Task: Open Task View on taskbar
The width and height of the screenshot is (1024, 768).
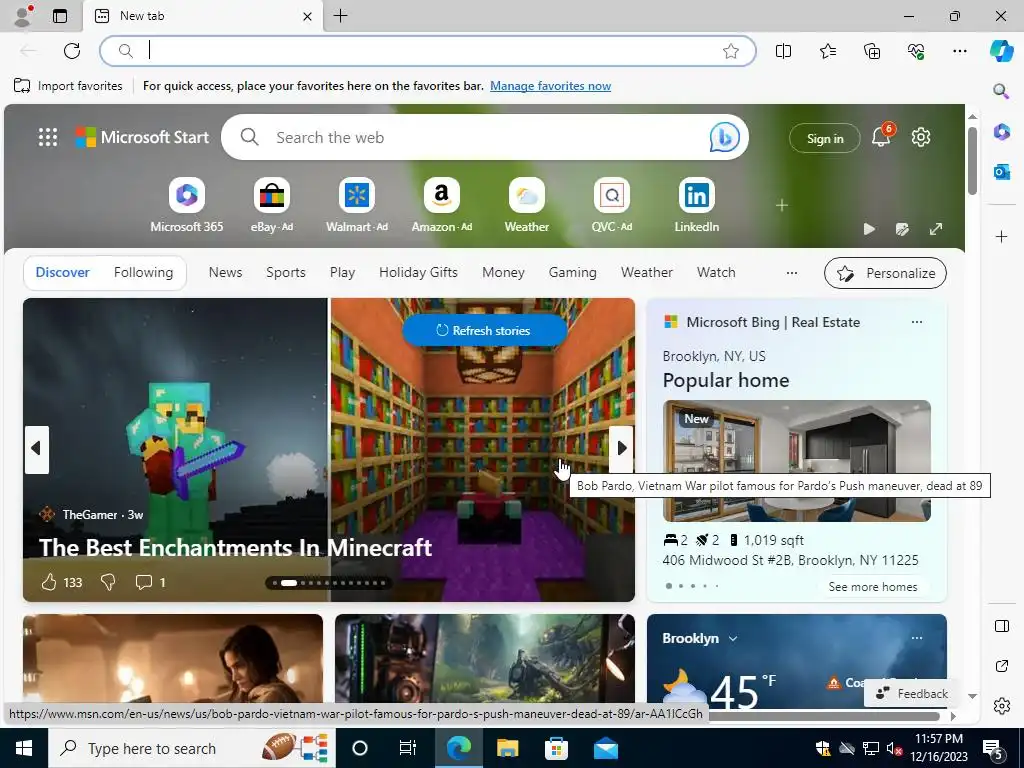Action: click(408, 748)
